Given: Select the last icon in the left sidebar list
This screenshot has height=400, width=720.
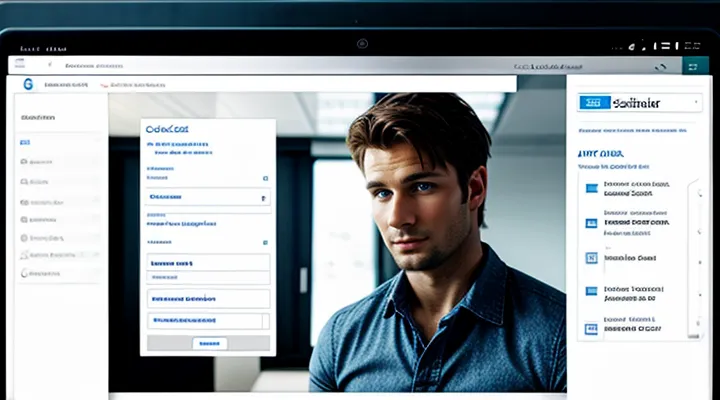Looking at the screenshot, I should 25,272.
